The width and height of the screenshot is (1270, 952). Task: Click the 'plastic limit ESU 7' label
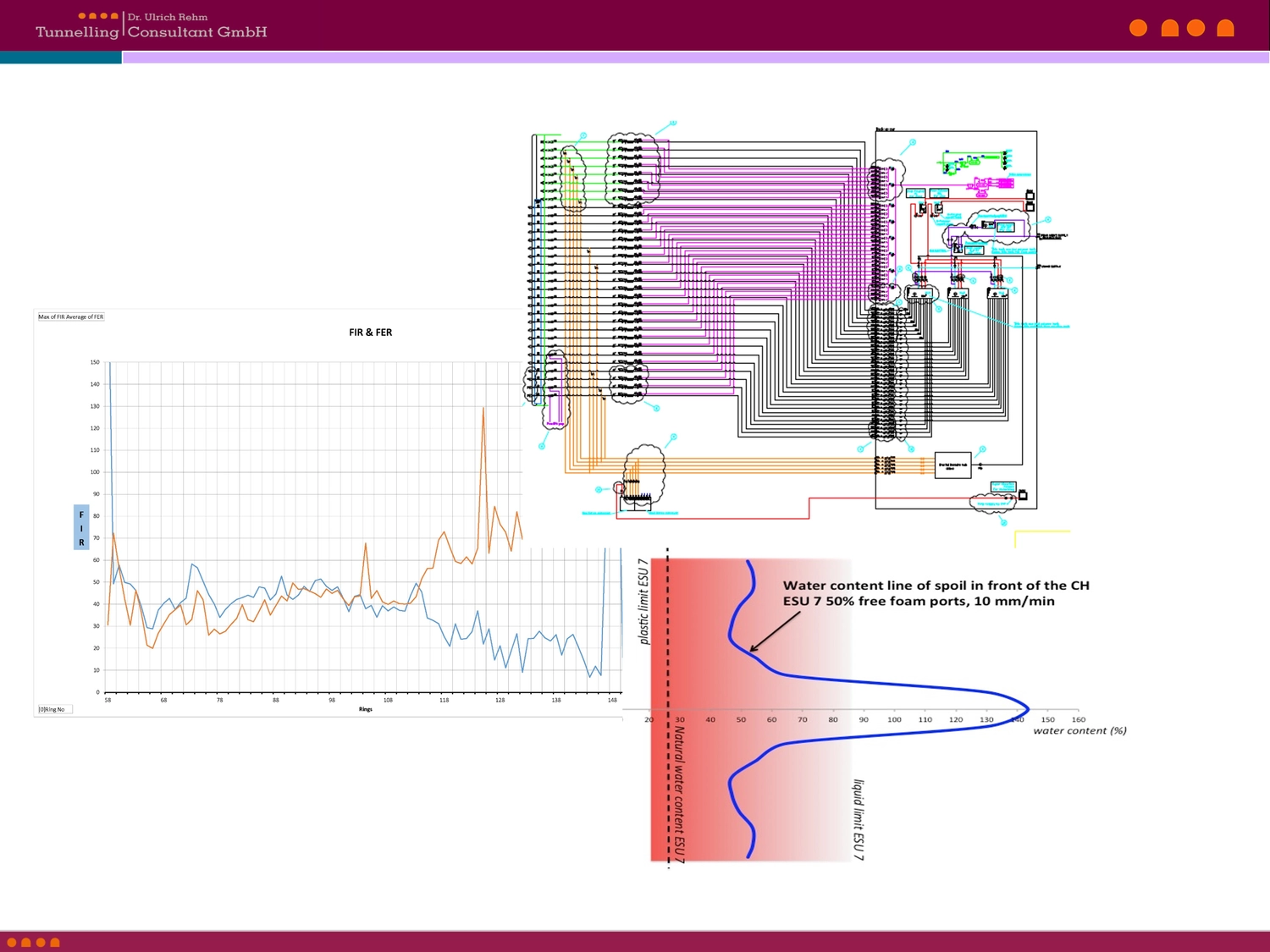643,602
